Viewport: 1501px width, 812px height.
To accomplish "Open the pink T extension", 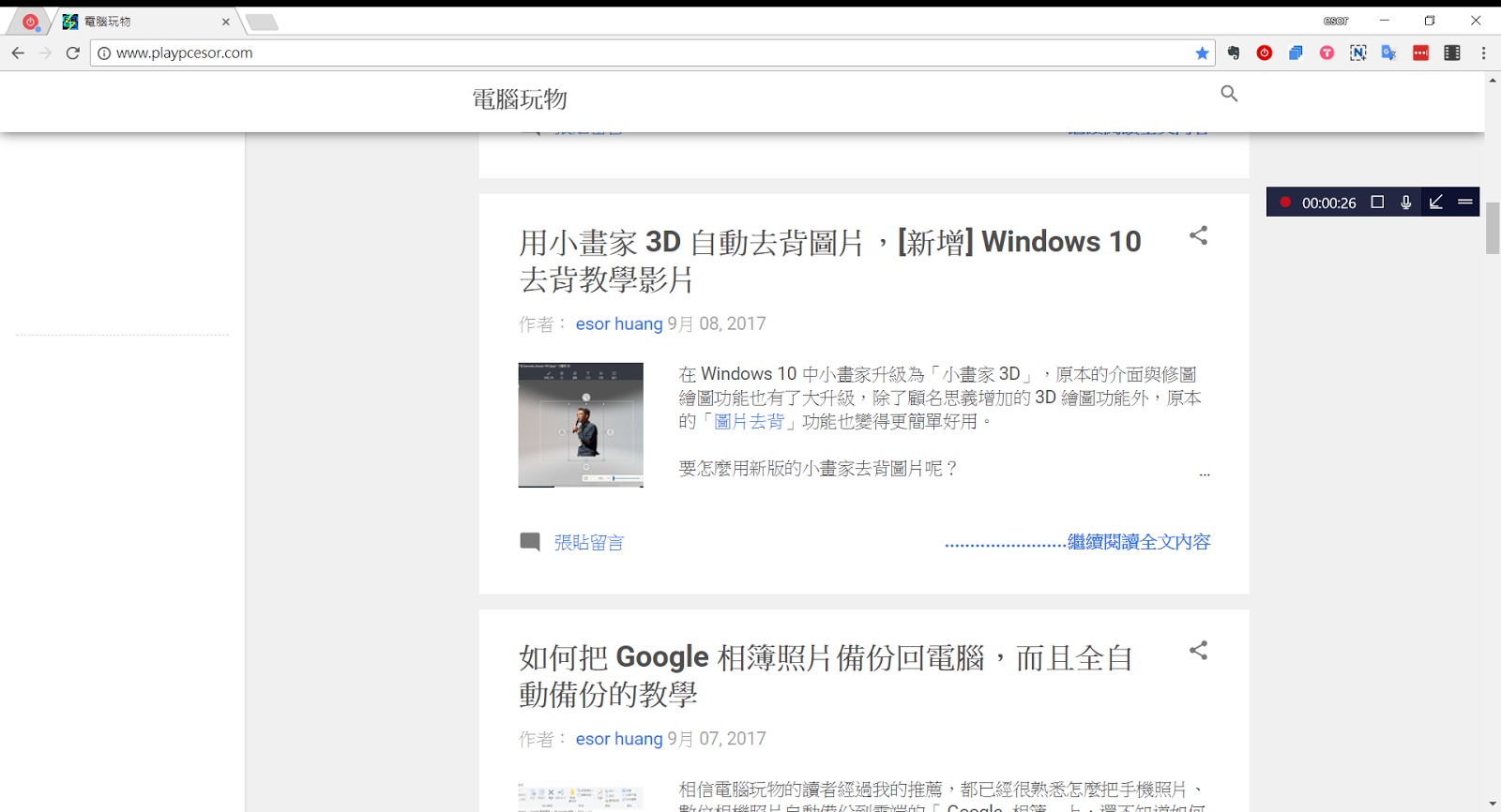I will 1327,53.
